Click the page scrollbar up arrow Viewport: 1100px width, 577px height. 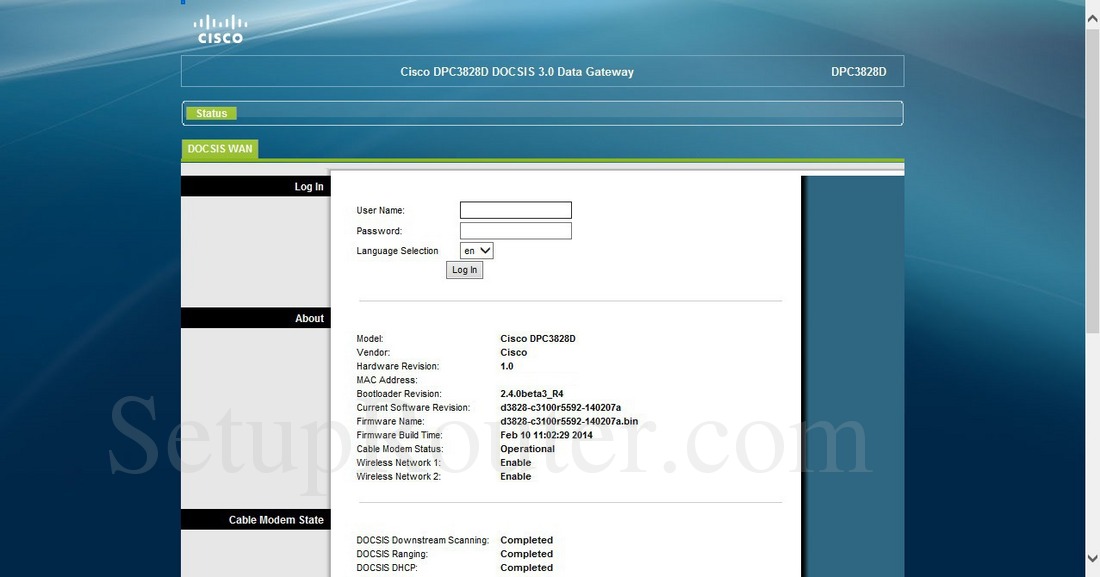click(x=1092, y=20)
